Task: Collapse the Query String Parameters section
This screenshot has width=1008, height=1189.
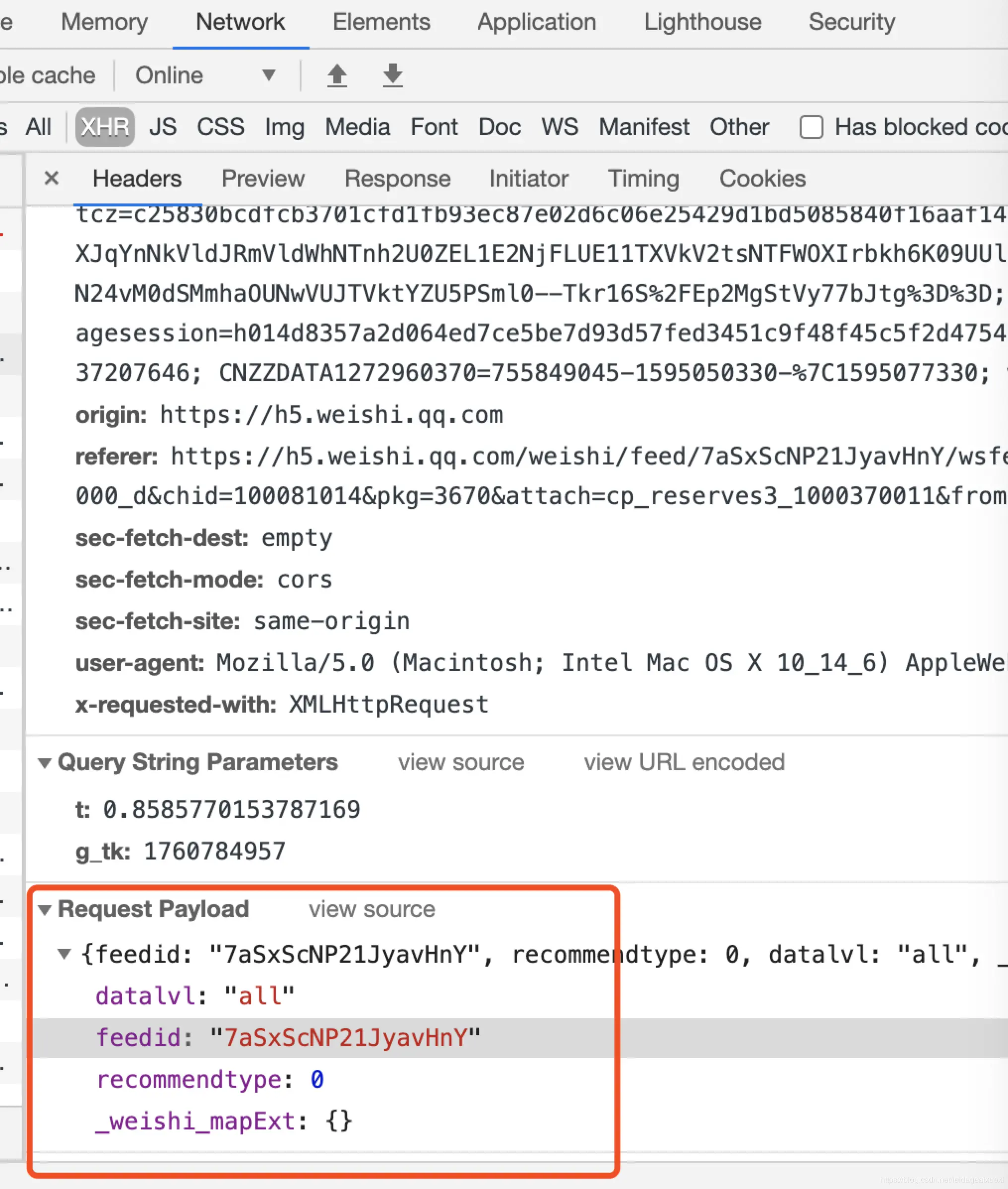Action: 45,763
